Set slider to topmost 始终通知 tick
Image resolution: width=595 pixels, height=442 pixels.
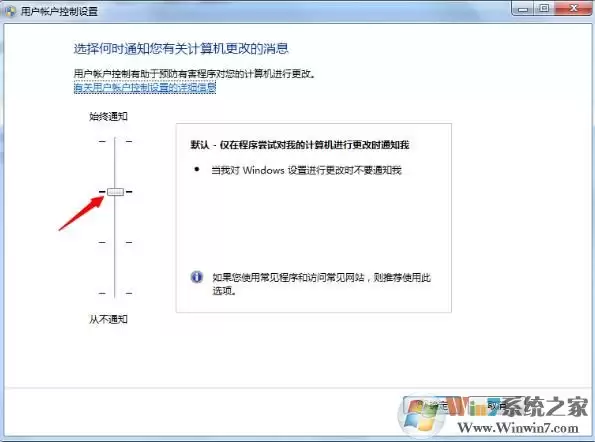tap(115, 141)
